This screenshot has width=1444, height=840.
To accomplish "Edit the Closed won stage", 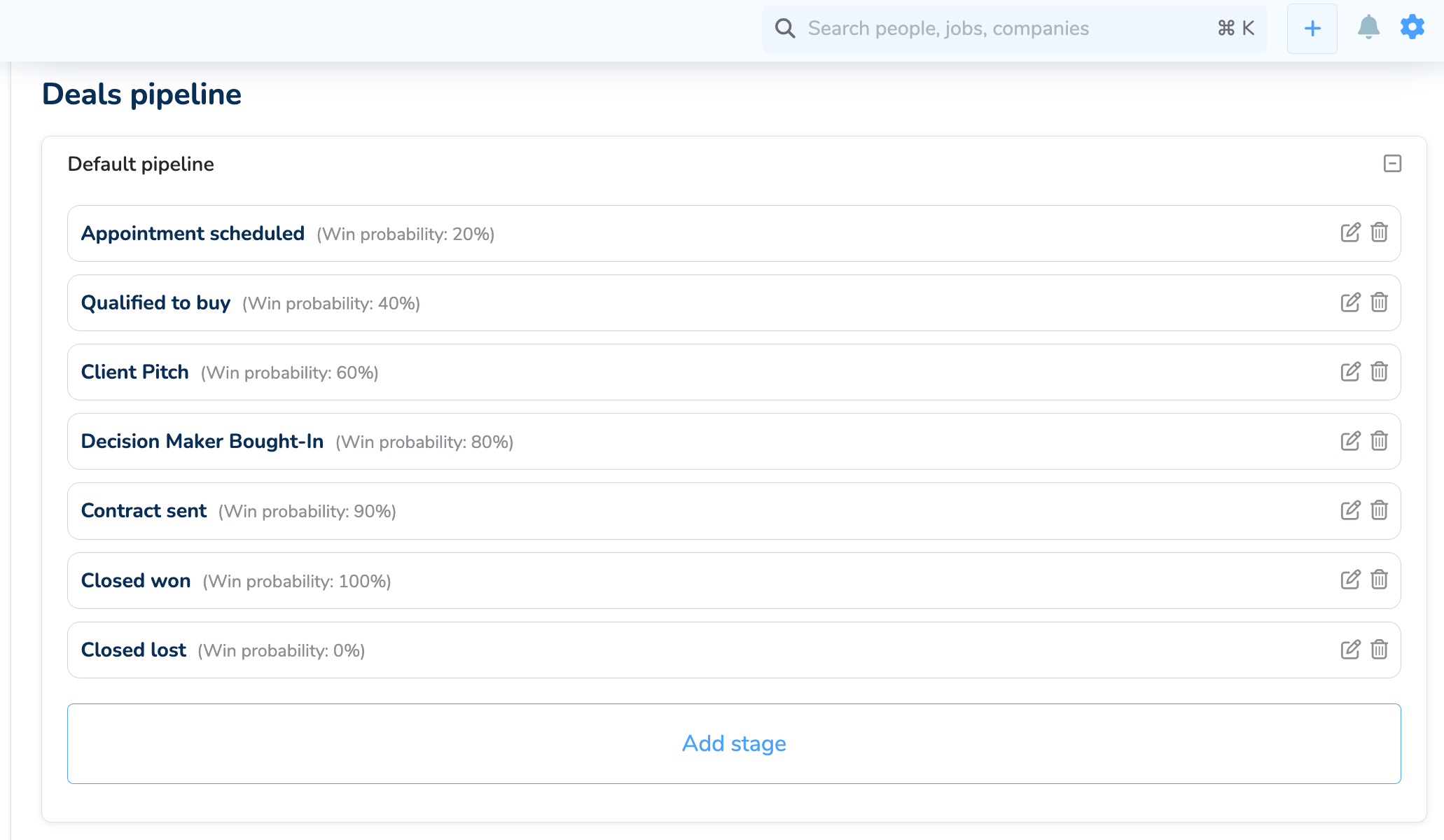I will [x=1350, y=580].
